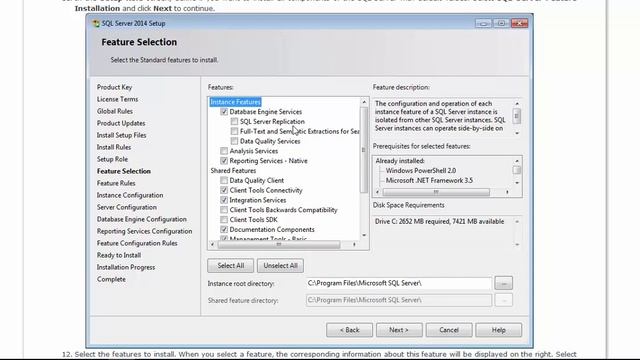Enable Data Quality Services checkbox
640x360 pixels.
pyautogui.click(x=234, y=141)
